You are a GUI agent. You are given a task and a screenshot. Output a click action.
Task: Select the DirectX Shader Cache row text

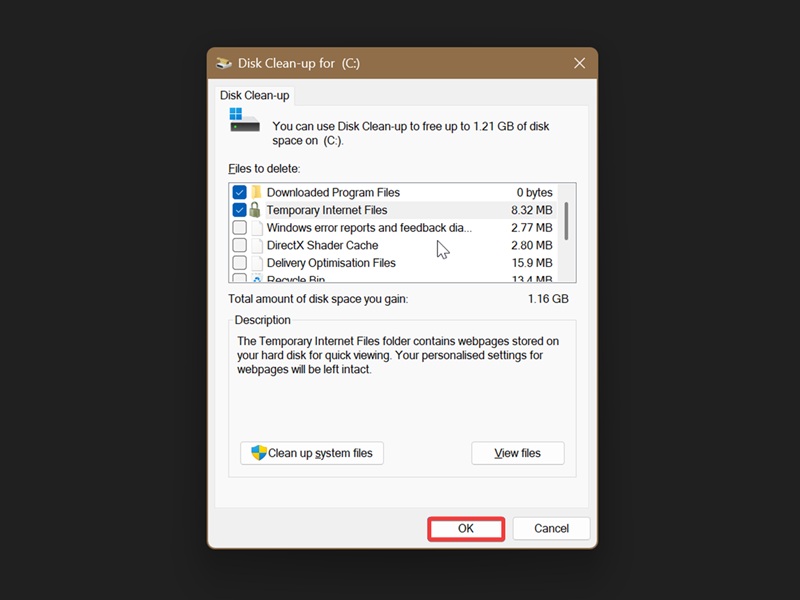[322, 245]
